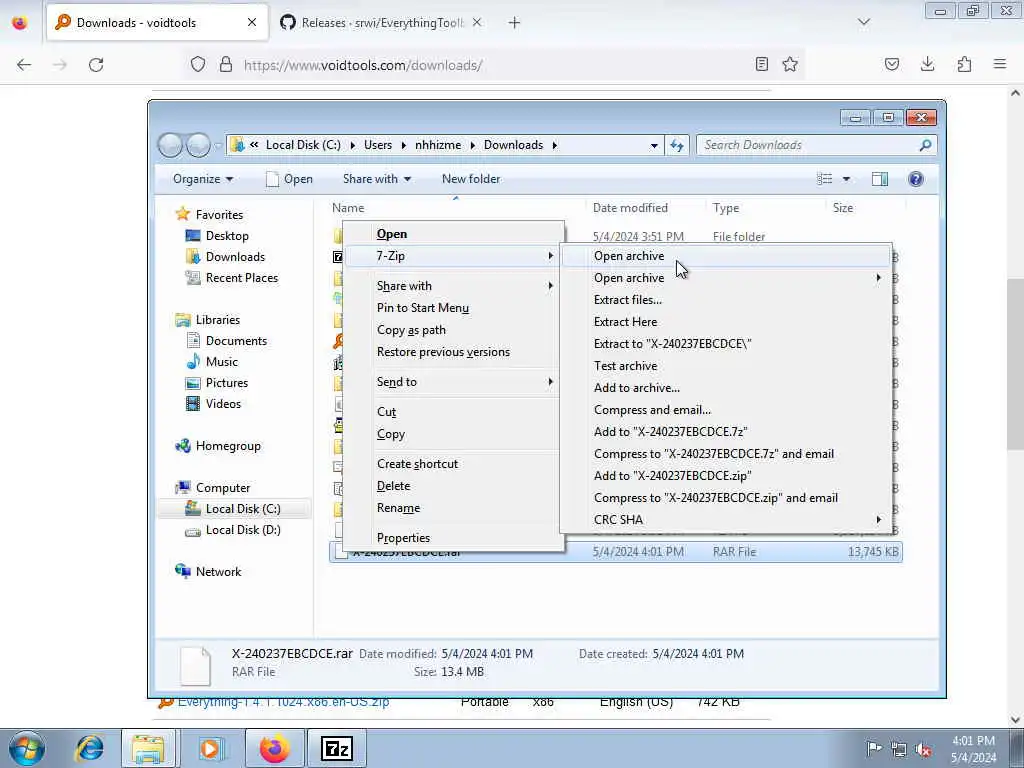
Task: Choose Extract Here in 7-Zip submenu
Action: [726, 321]
